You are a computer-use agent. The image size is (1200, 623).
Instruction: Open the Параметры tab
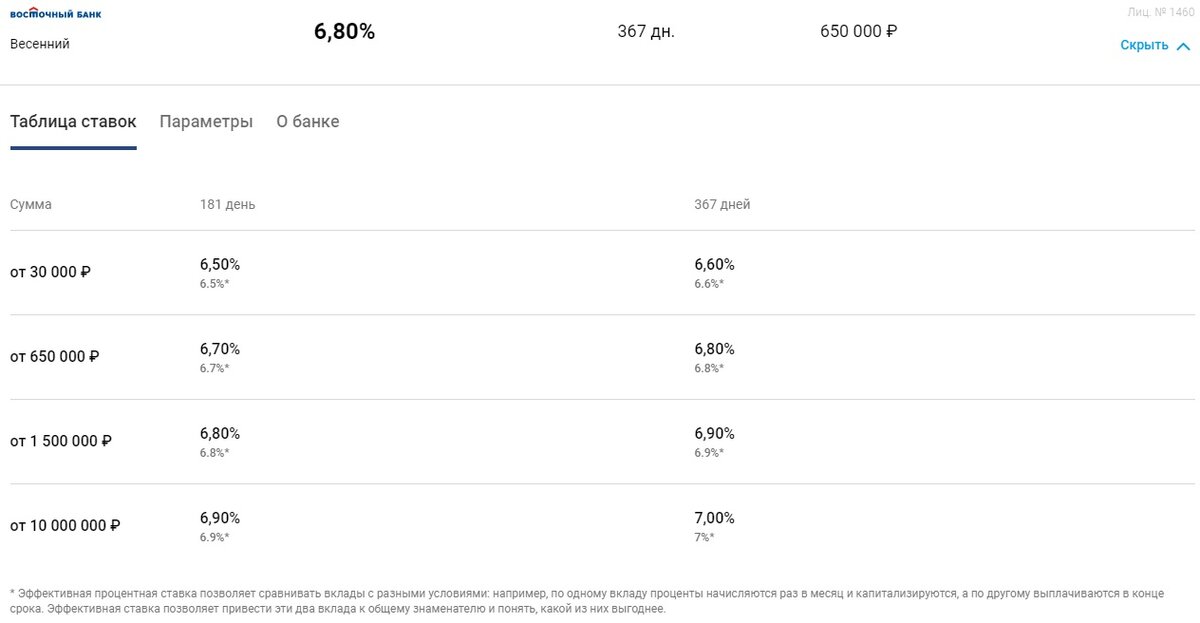coord(206,122)
